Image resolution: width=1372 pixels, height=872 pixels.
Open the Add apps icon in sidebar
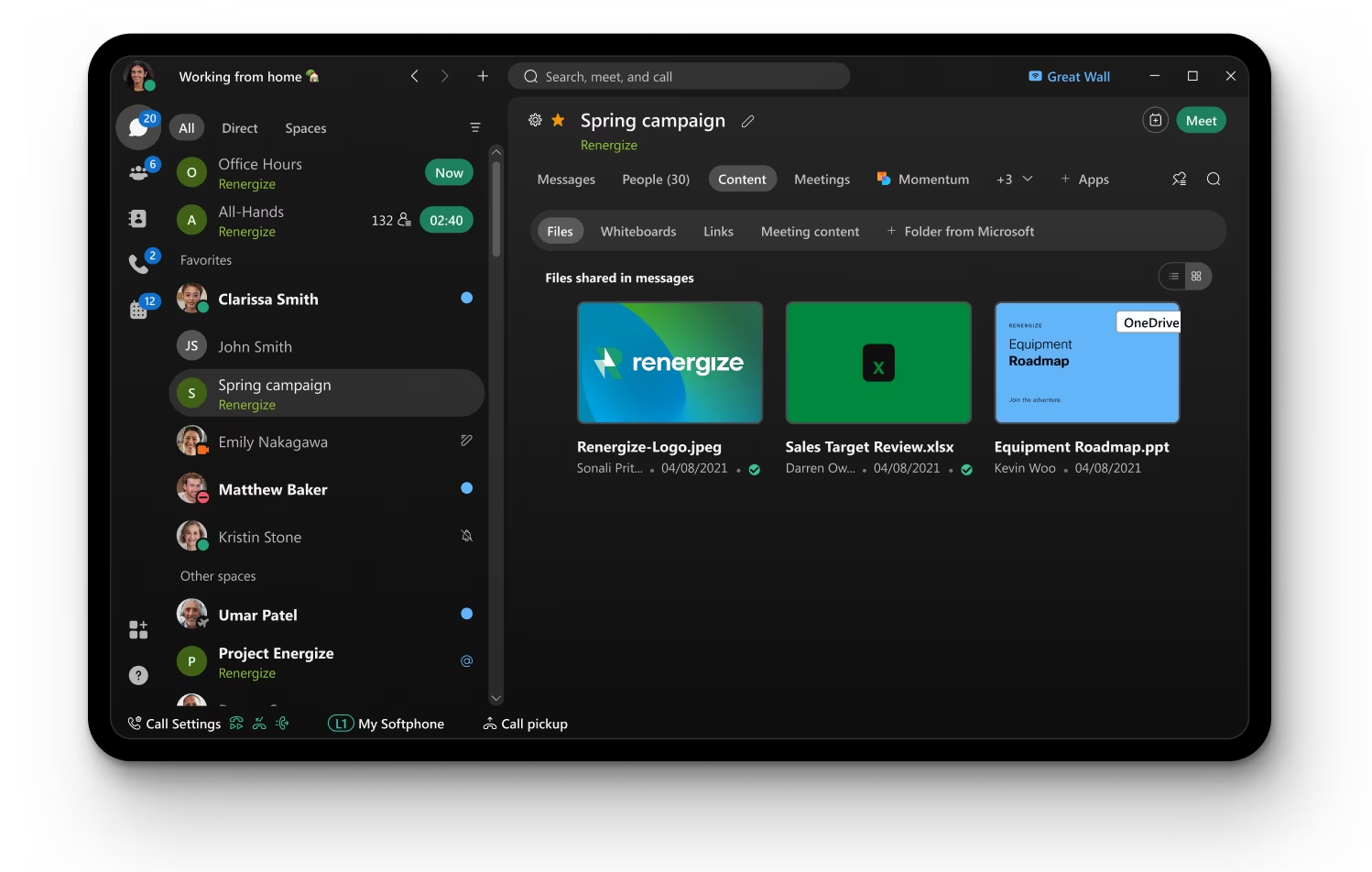[x=138, y=629]
